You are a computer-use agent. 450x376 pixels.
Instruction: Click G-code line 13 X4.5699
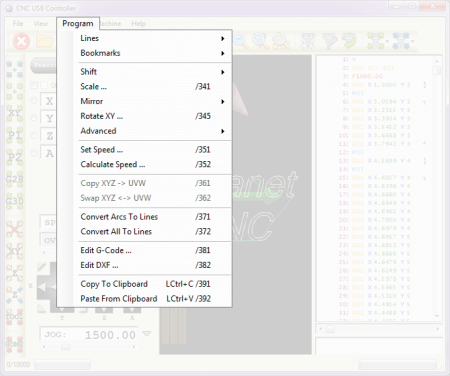tap(382, 161)
